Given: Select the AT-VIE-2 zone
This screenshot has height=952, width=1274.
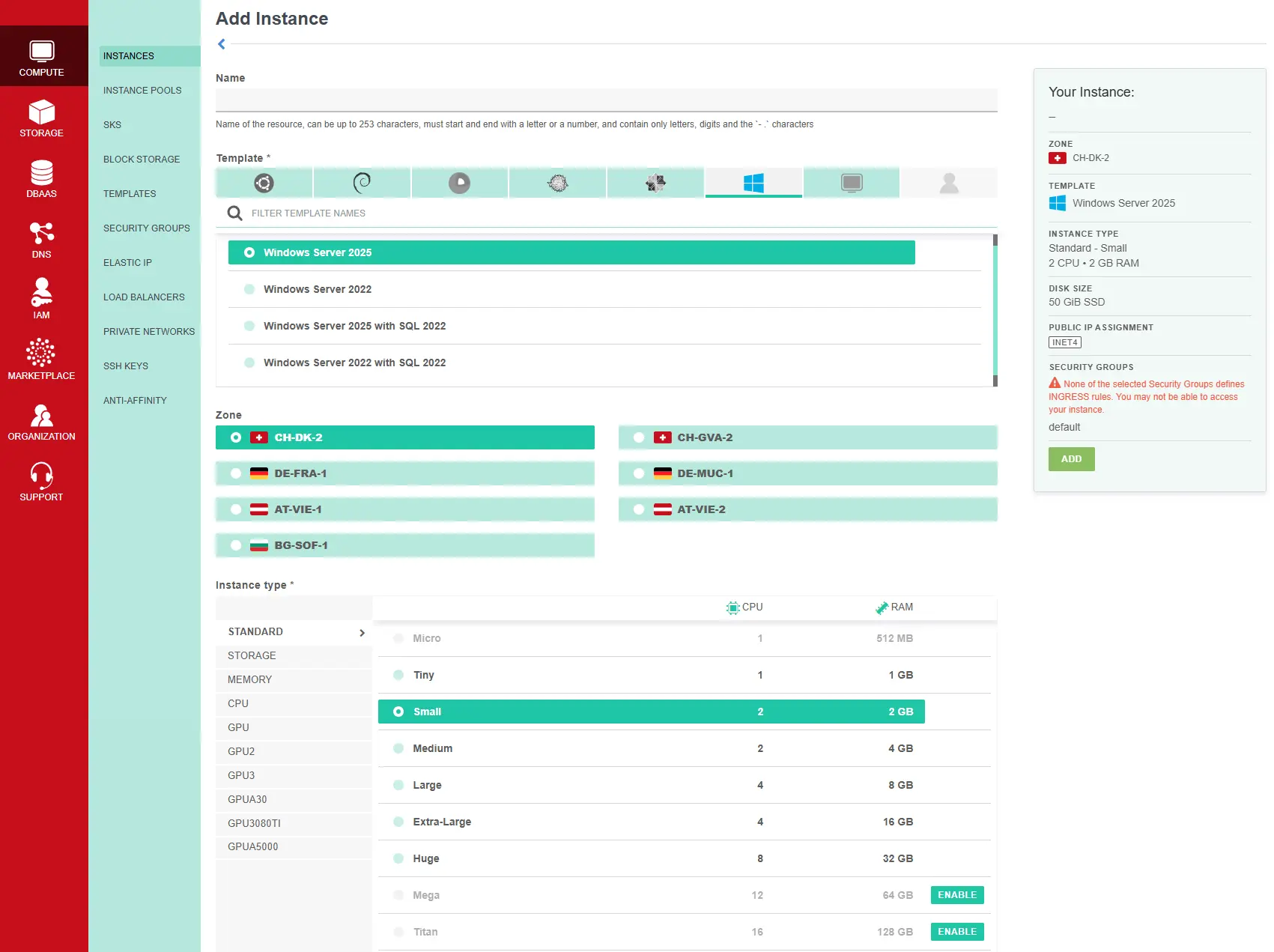Looking at the screenshot, I should pyautogui.click(x=808, y=509).
